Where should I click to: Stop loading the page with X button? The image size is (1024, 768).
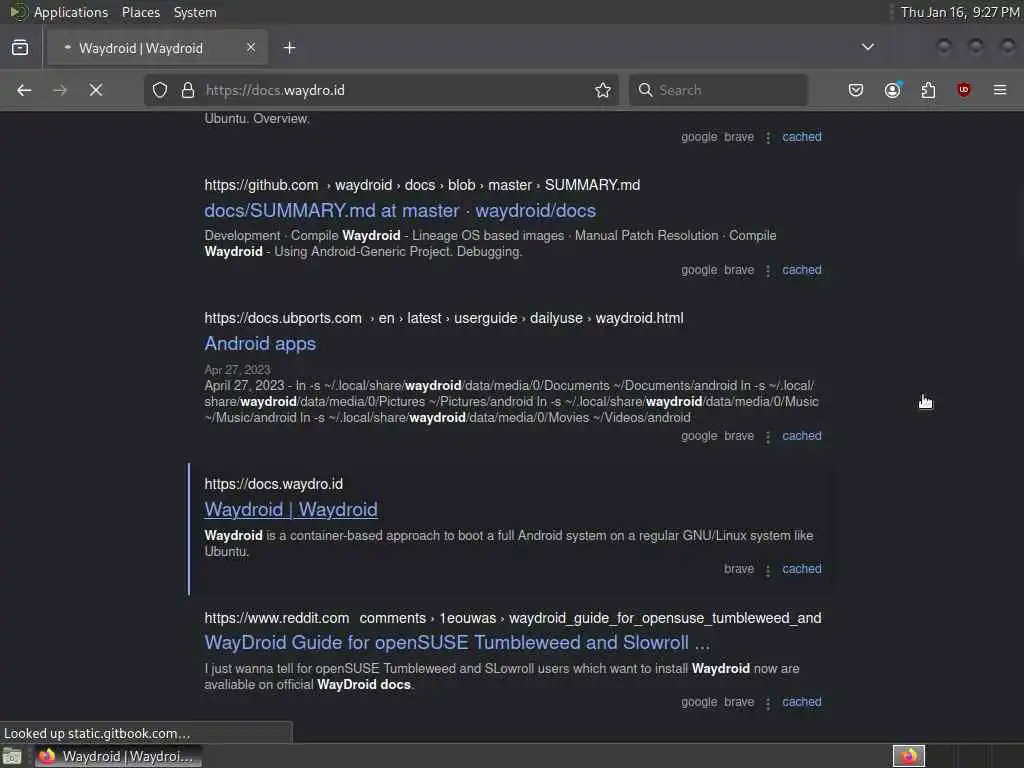(96, 90)
